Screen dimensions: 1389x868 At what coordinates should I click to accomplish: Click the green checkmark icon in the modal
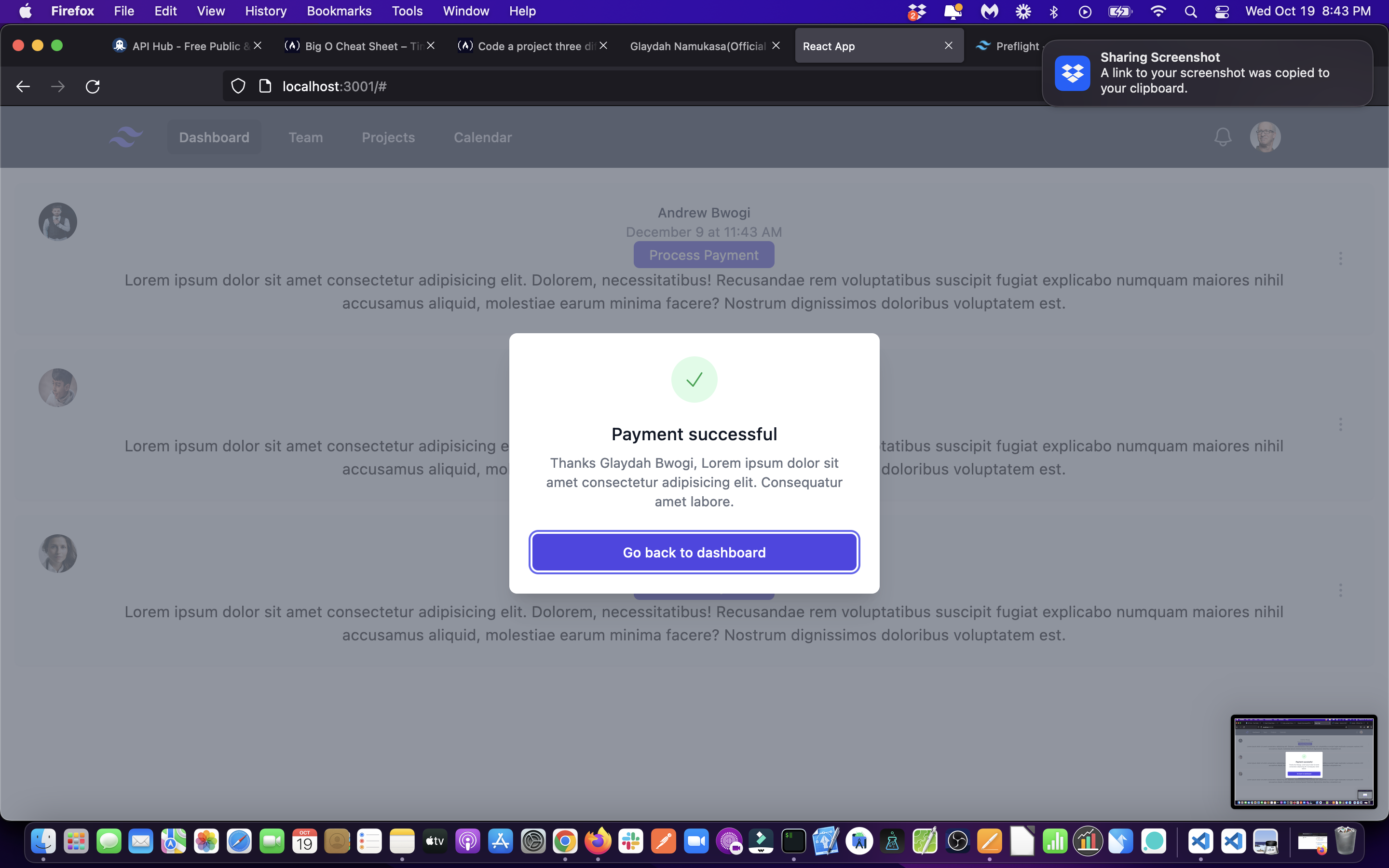point(694,380)
